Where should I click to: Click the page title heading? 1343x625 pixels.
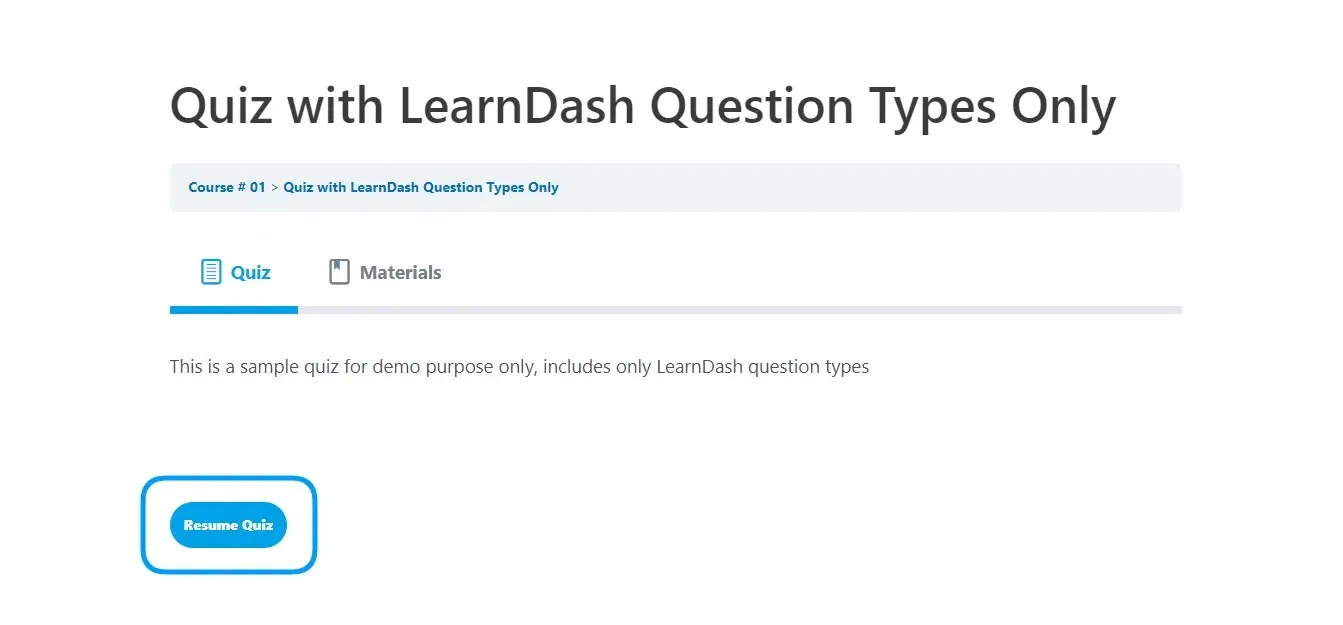[643, 105]
